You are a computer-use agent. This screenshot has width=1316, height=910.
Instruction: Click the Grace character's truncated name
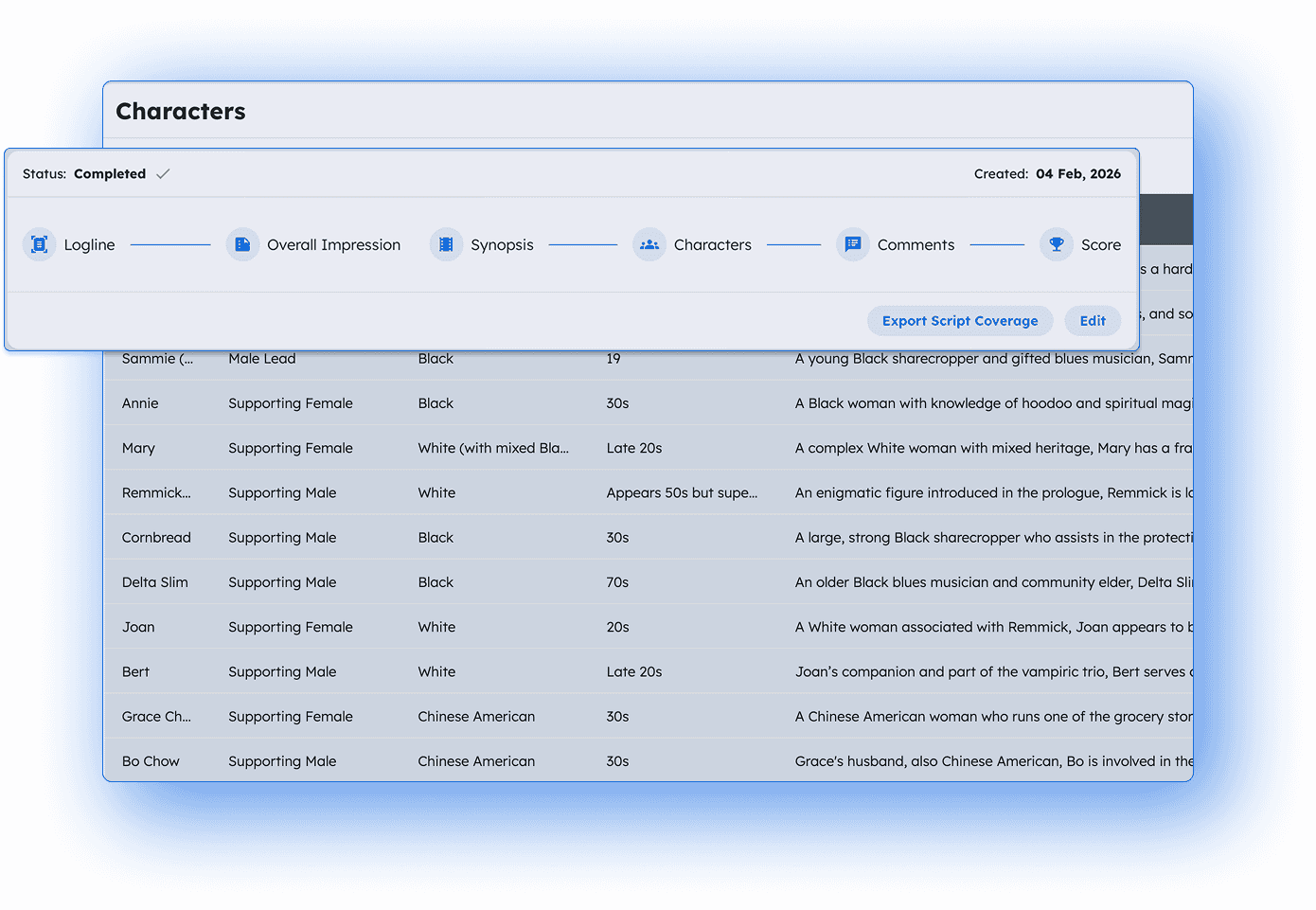(x=156, y=717)
